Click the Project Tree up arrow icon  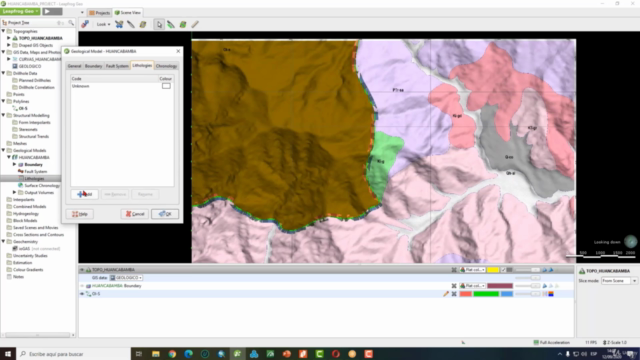point(60,23)
